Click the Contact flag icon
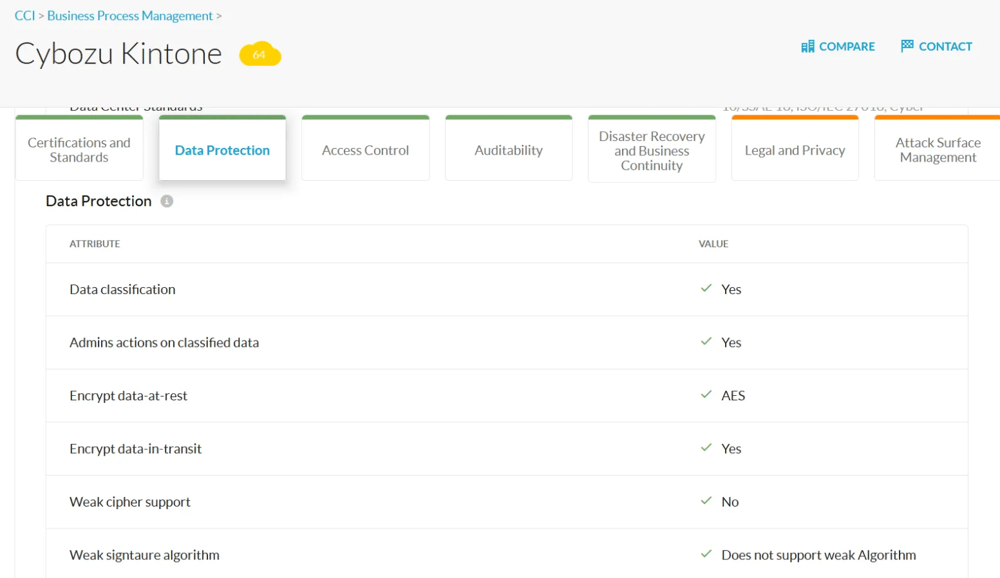 907,46
